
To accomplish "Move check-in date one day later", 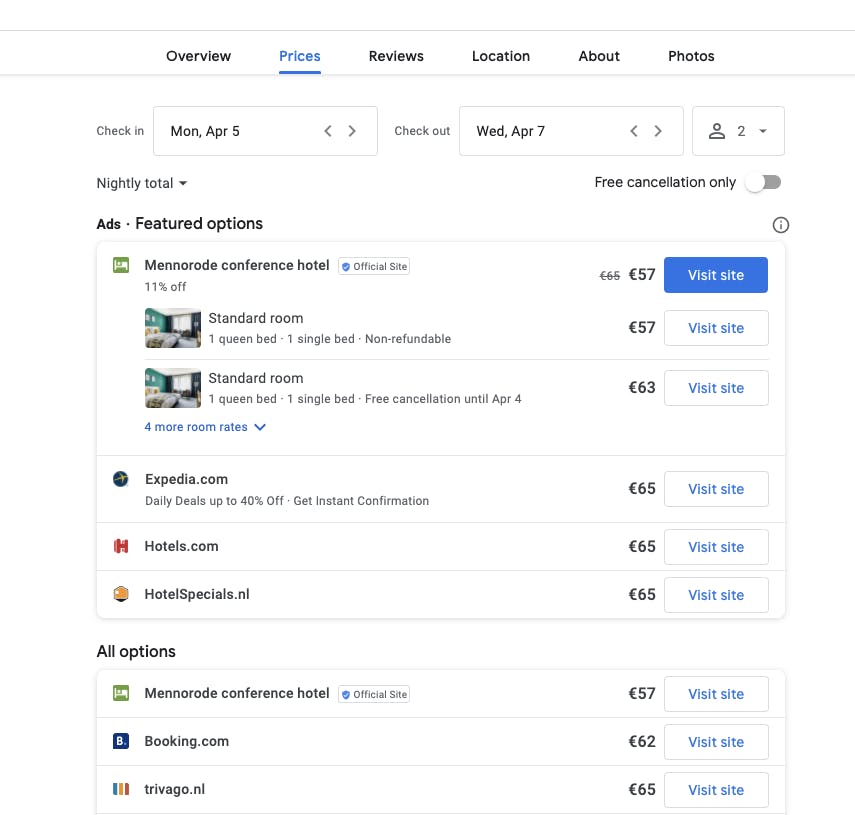I will point(352,131).
